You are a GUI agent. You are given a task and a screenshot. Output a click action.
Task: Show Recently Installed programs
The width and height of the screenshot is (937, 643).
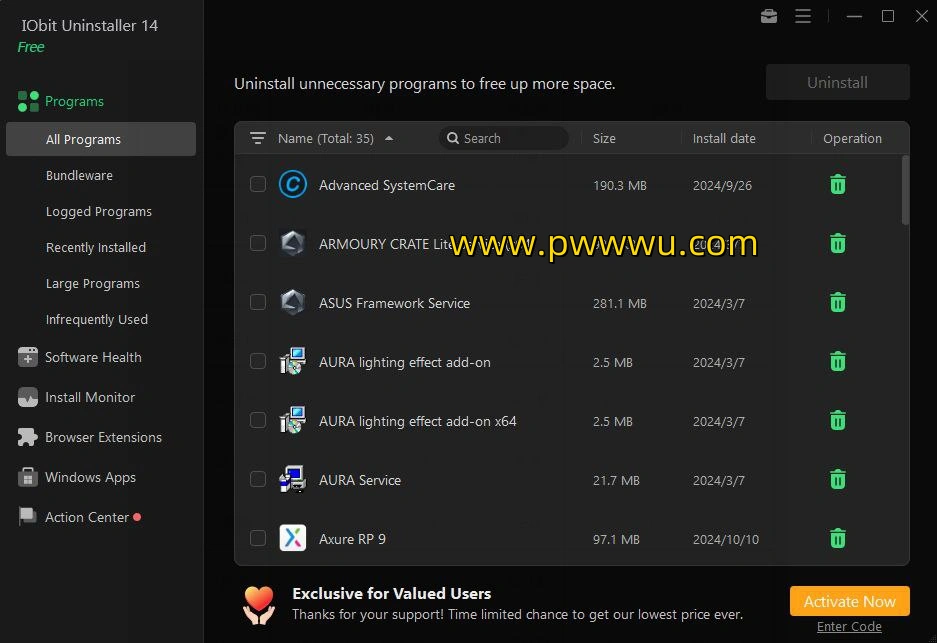(x=96, y=247)
